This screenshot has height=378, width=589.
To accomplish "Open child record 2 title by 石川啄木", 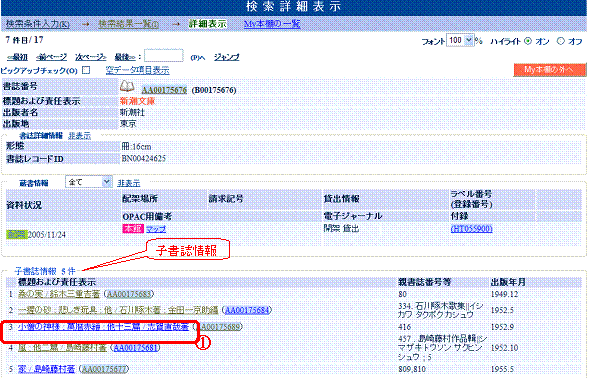I will point(118,310).
